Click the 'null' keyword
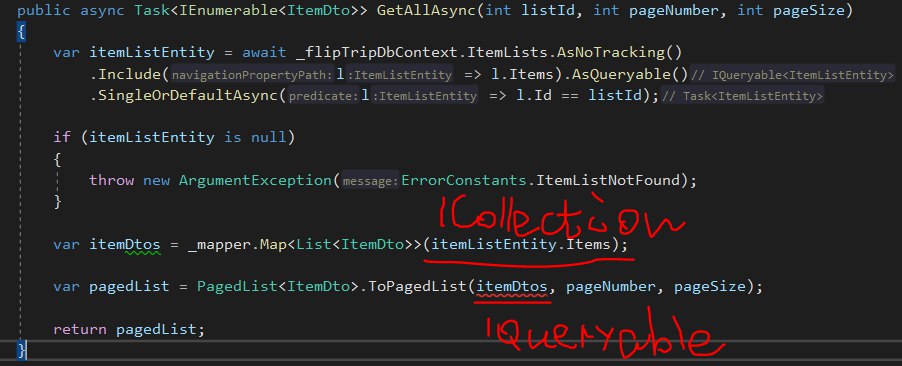902x366 pixels. click(x=268, y=138)
